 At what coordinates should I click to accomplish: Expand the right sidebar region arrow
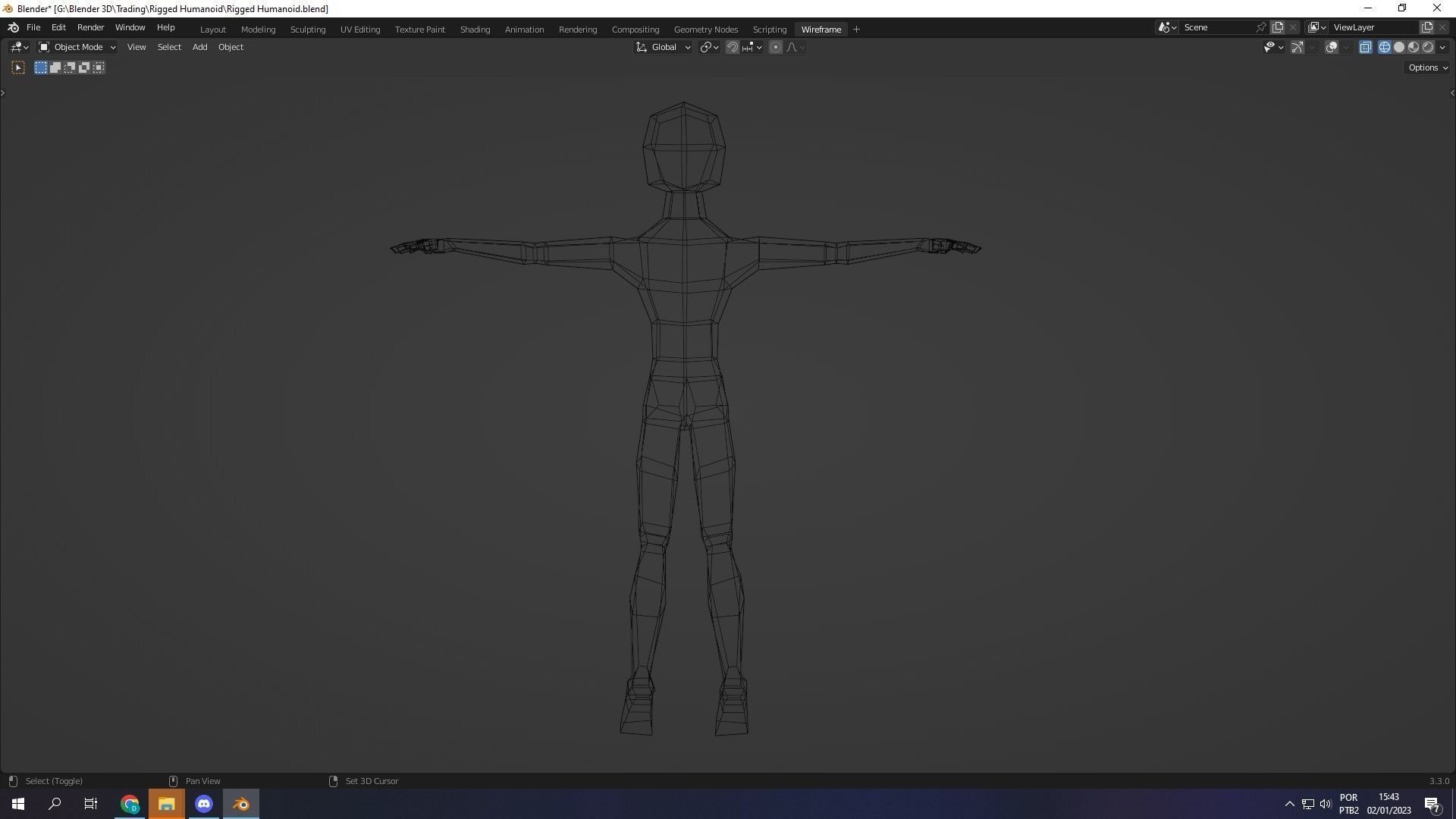[x=1452, y=93]
